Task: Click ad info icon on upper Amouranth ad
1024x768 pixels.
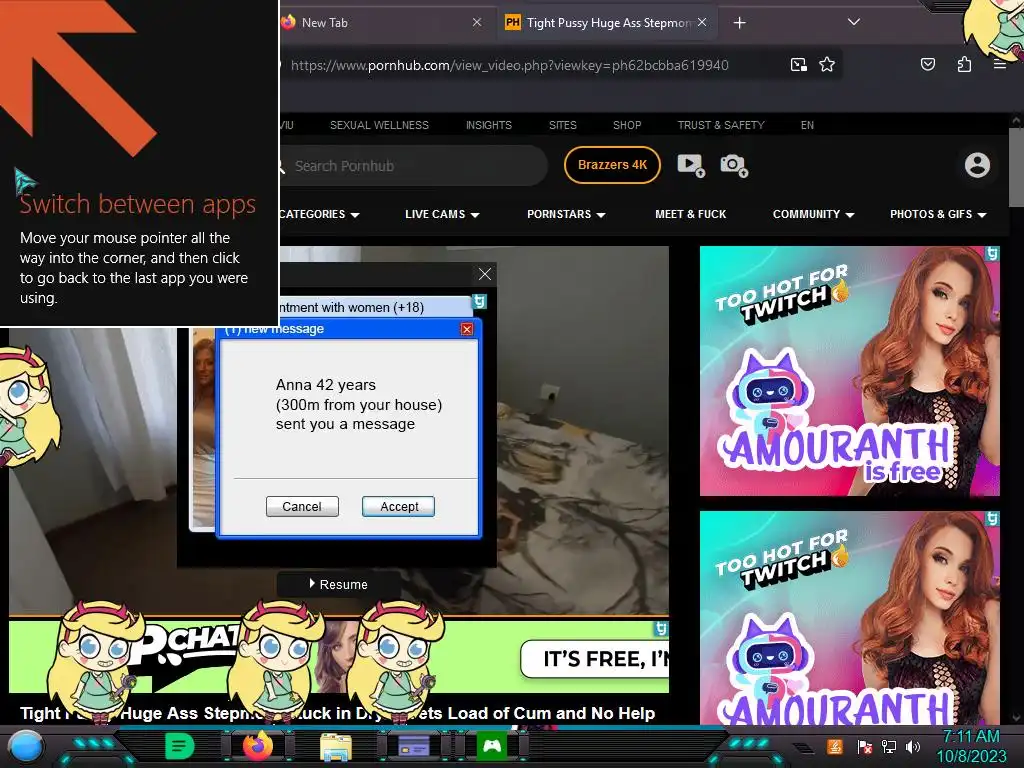Action: [993, 253]
